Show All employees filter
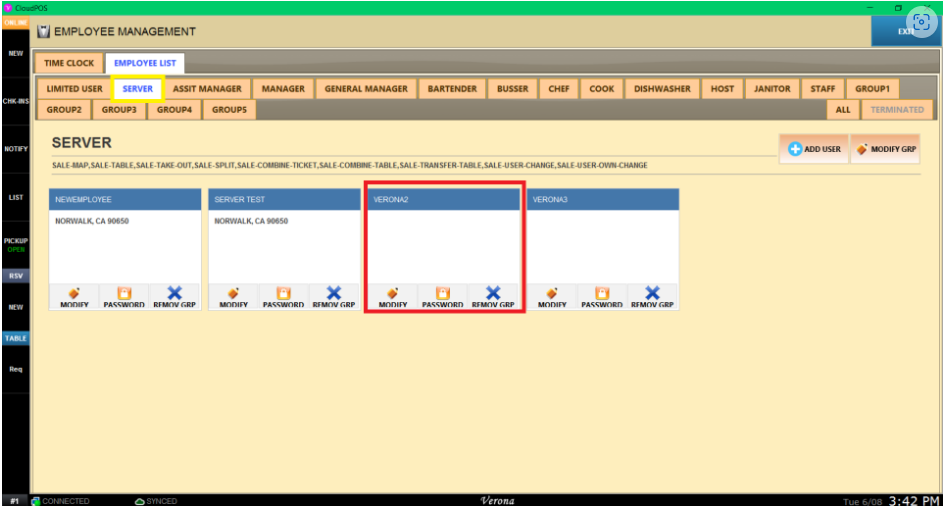 coord(842,110)
